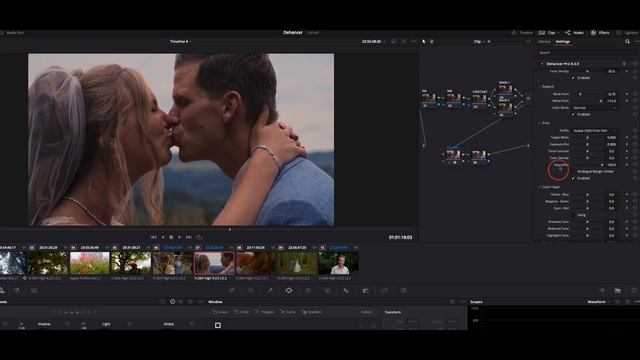Reset Black Point parameter circular icon
This screenshot has width=640, height=360.
(x=635, y=94)
